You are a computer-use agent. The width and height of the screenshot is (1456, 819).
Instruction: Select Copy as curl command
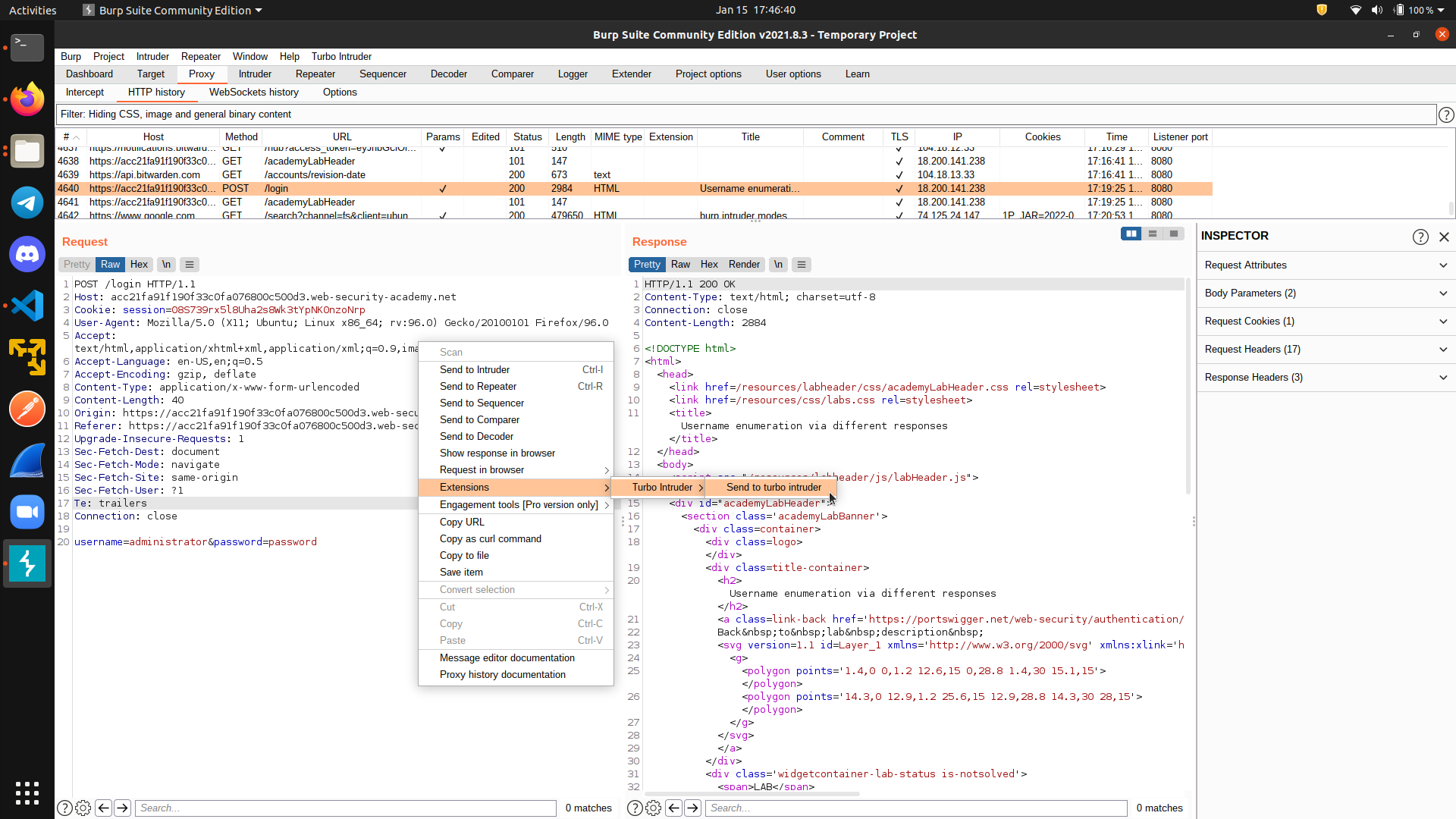(516, 539)
